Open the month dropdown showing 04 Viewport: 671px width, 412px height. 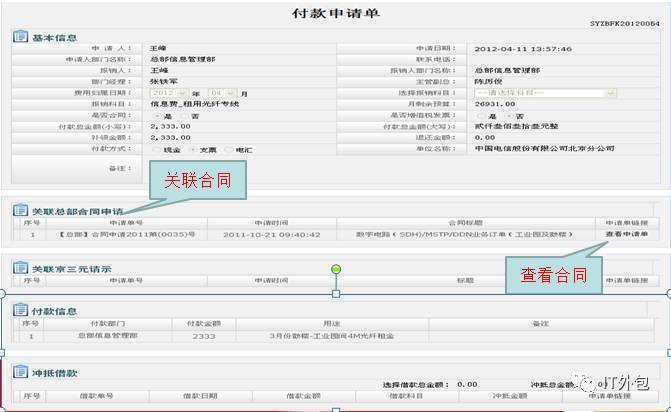tap(222, 93)
